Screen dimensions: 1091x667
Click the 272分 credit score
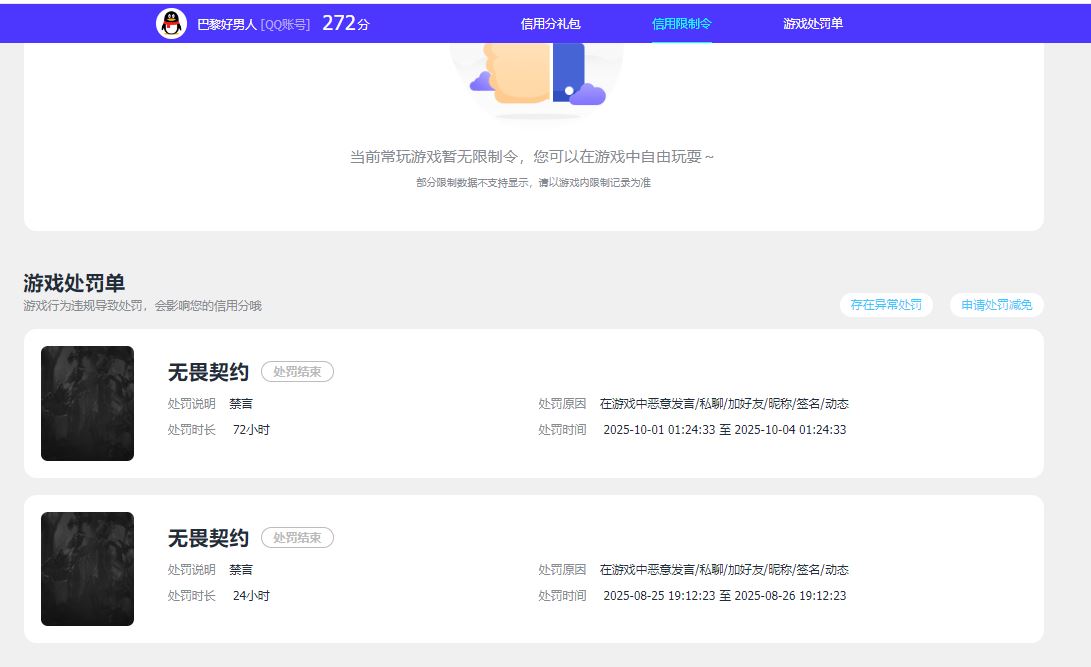[345, 23]
